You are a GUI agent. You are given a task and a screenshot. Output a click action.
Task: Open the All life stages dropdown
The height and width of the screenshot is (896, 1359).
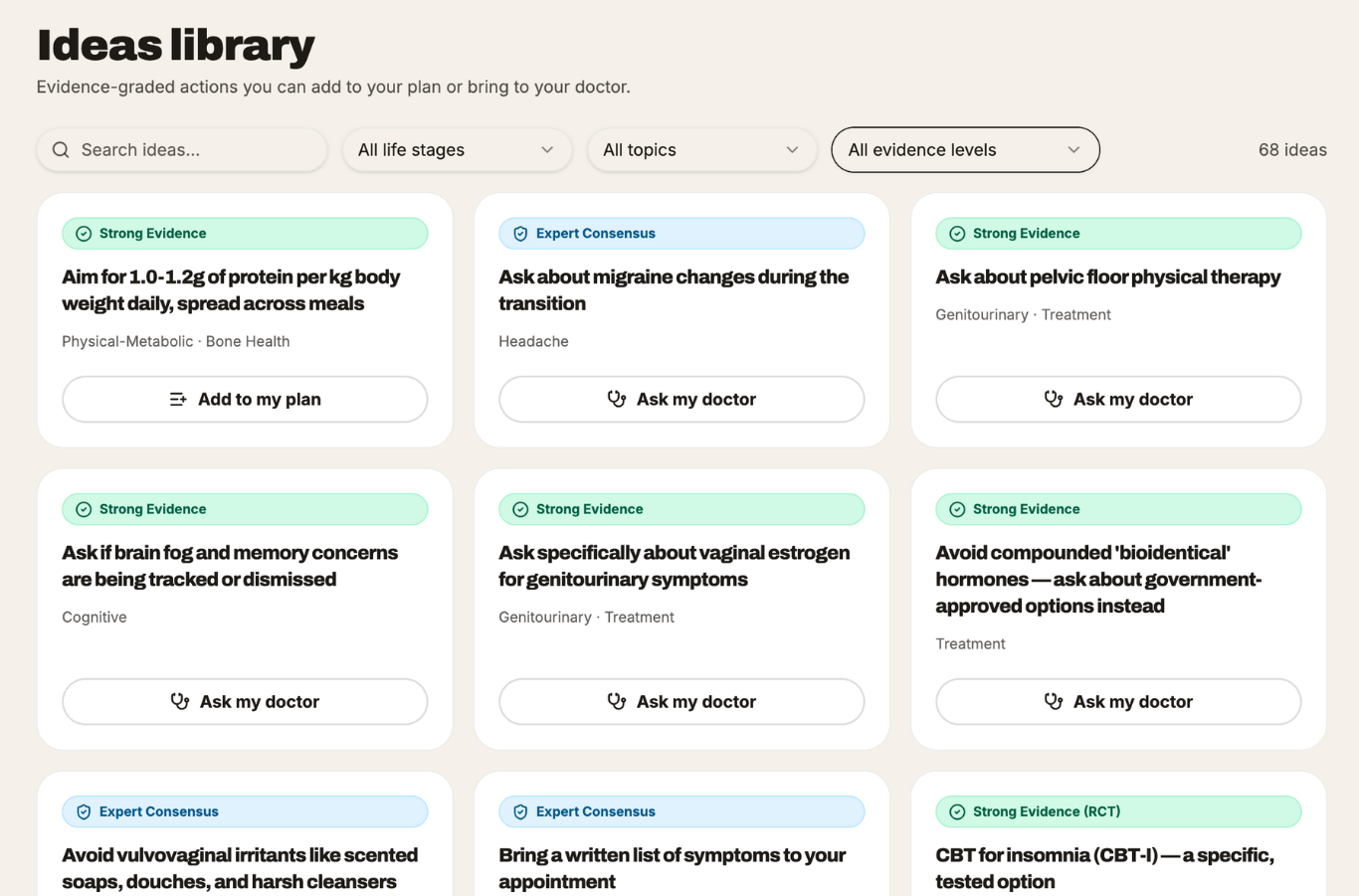[457, 150]
